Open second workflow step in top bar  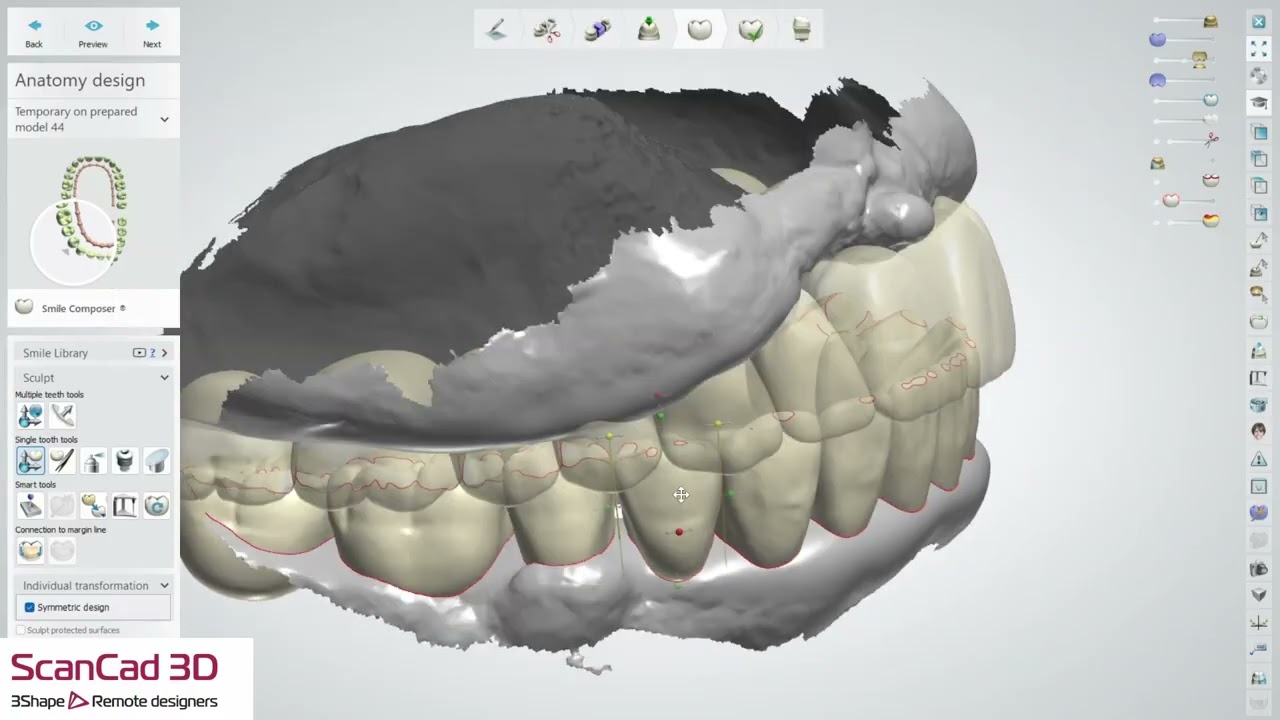coord(547,30)
